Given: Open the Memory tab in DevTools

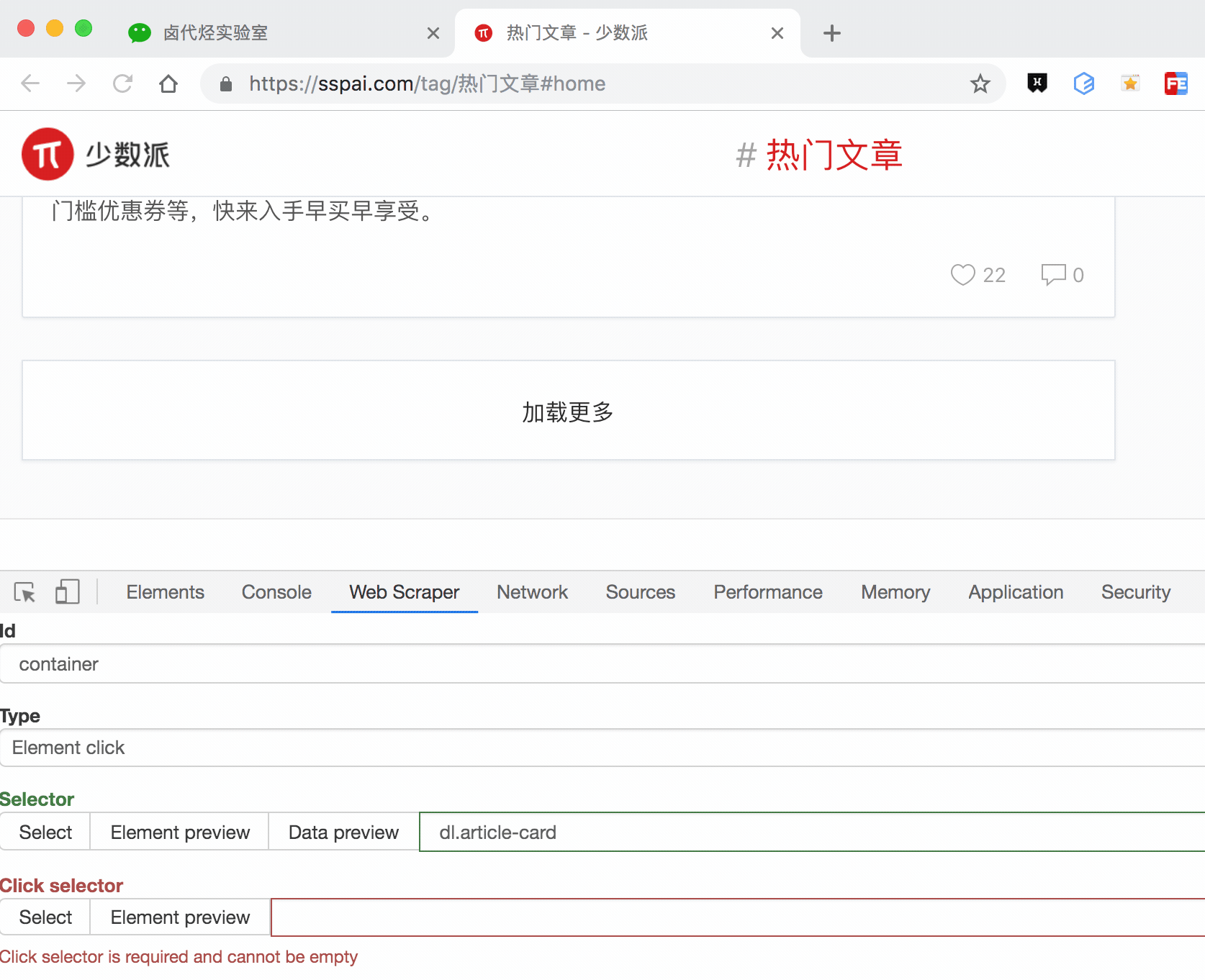Looking at the screenshot, I should [x=895, y=592].
